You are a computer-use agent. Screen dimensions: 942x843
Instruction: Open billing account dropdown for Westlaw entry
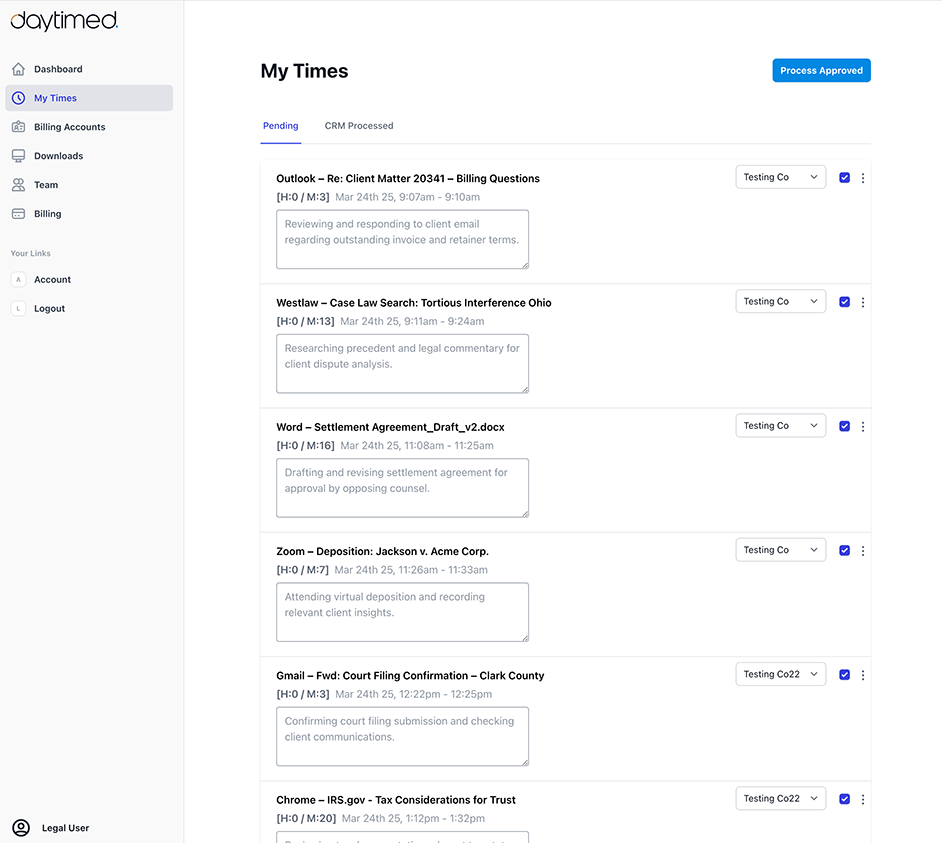coord(780,302)
